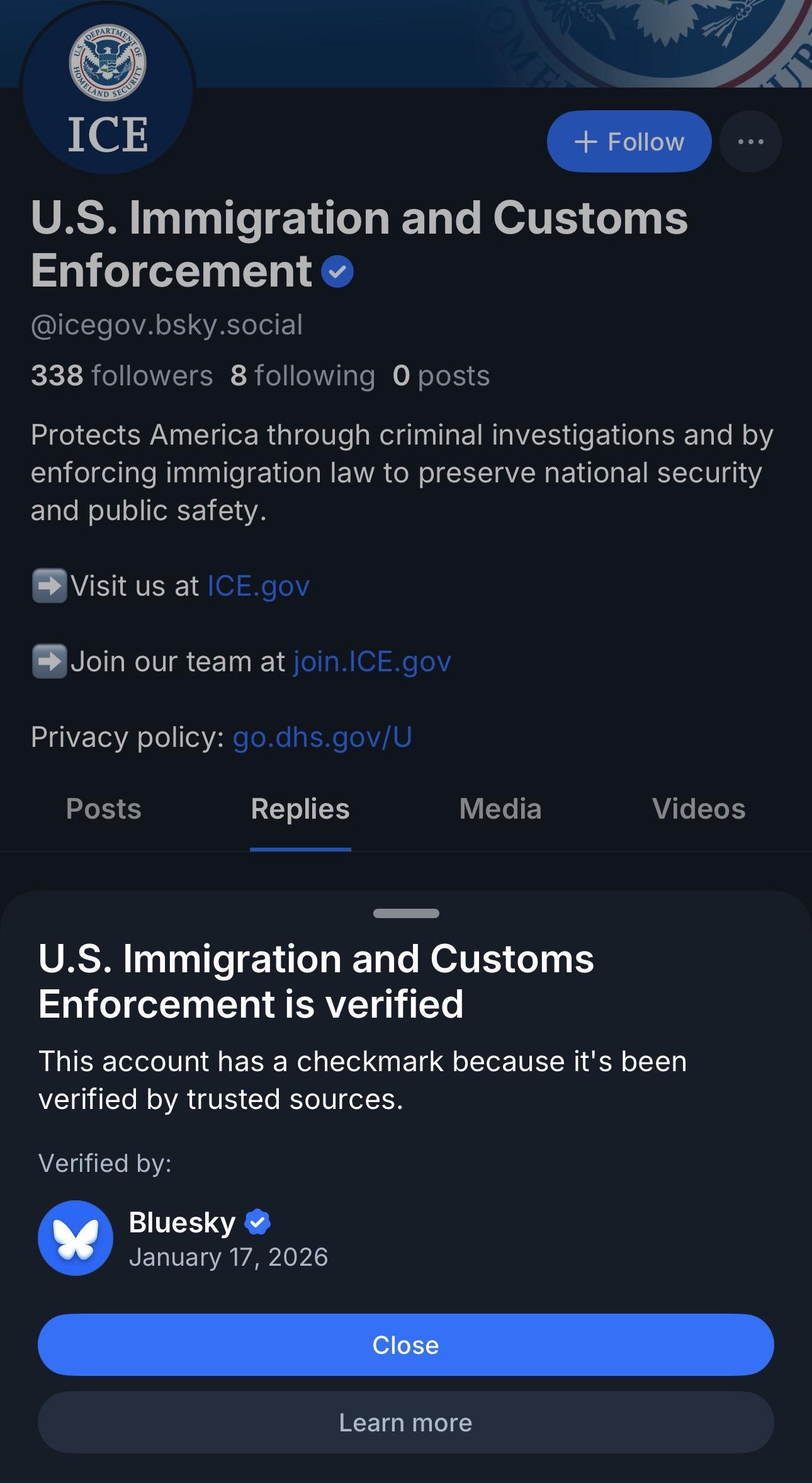
Task: Follow the ICE account
Action: pos(628,141)
